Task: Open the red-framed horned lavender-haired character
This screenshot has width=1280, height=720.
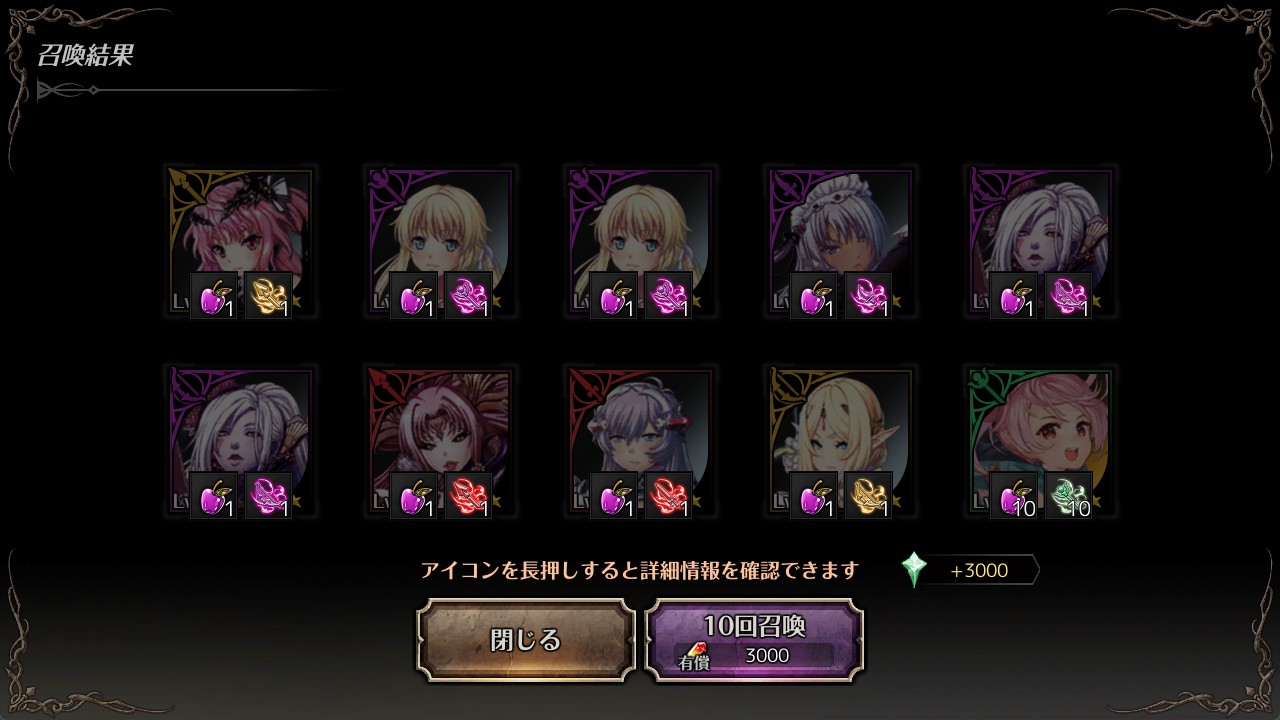Action: coord(640,442)
